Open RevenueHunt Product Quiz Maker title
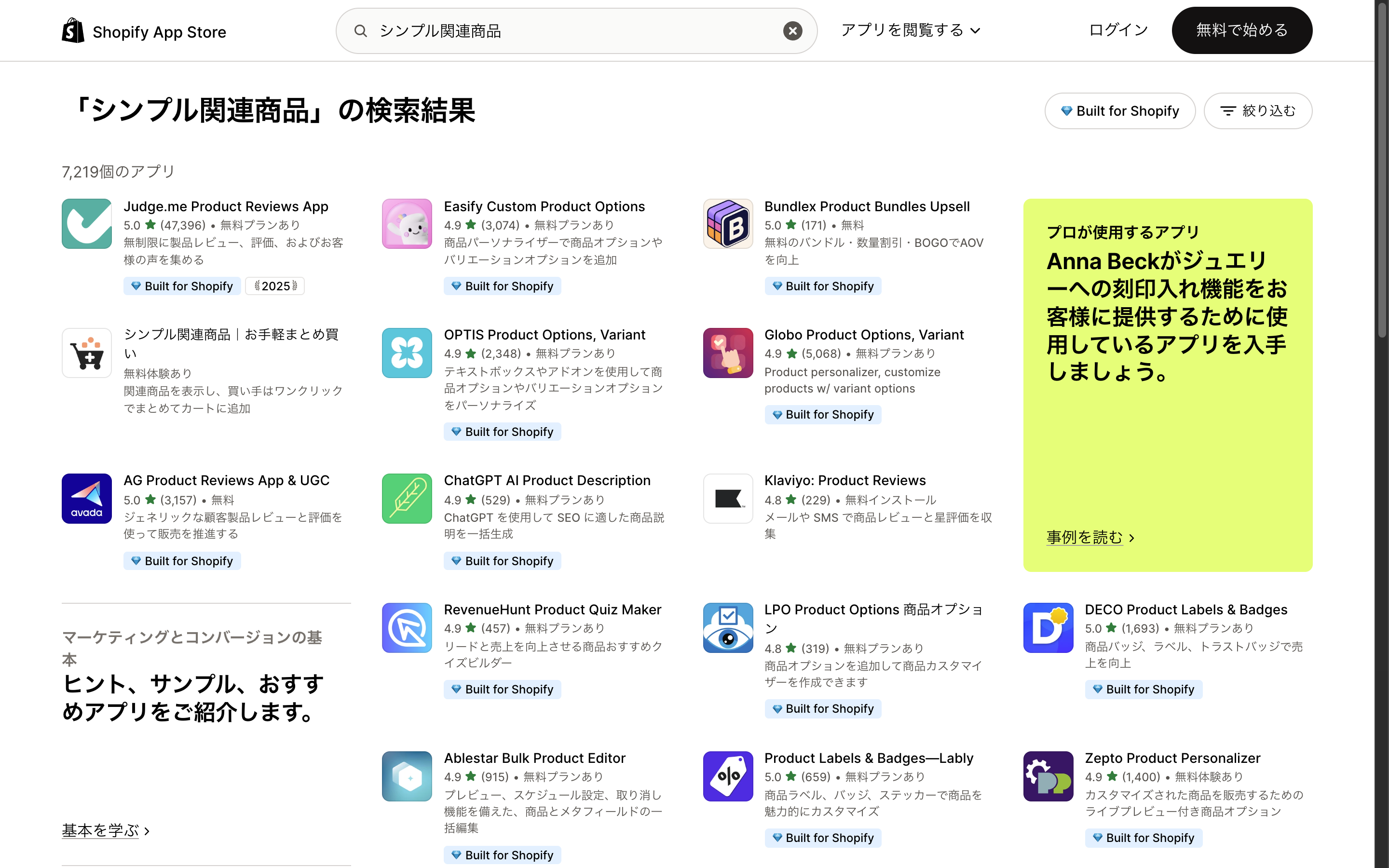The image size is (1389, 868). pos(552,610)
